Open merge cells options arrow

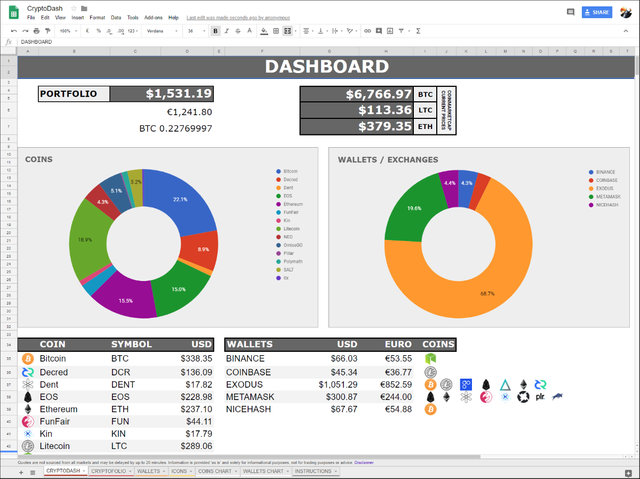tap(296, 31)
